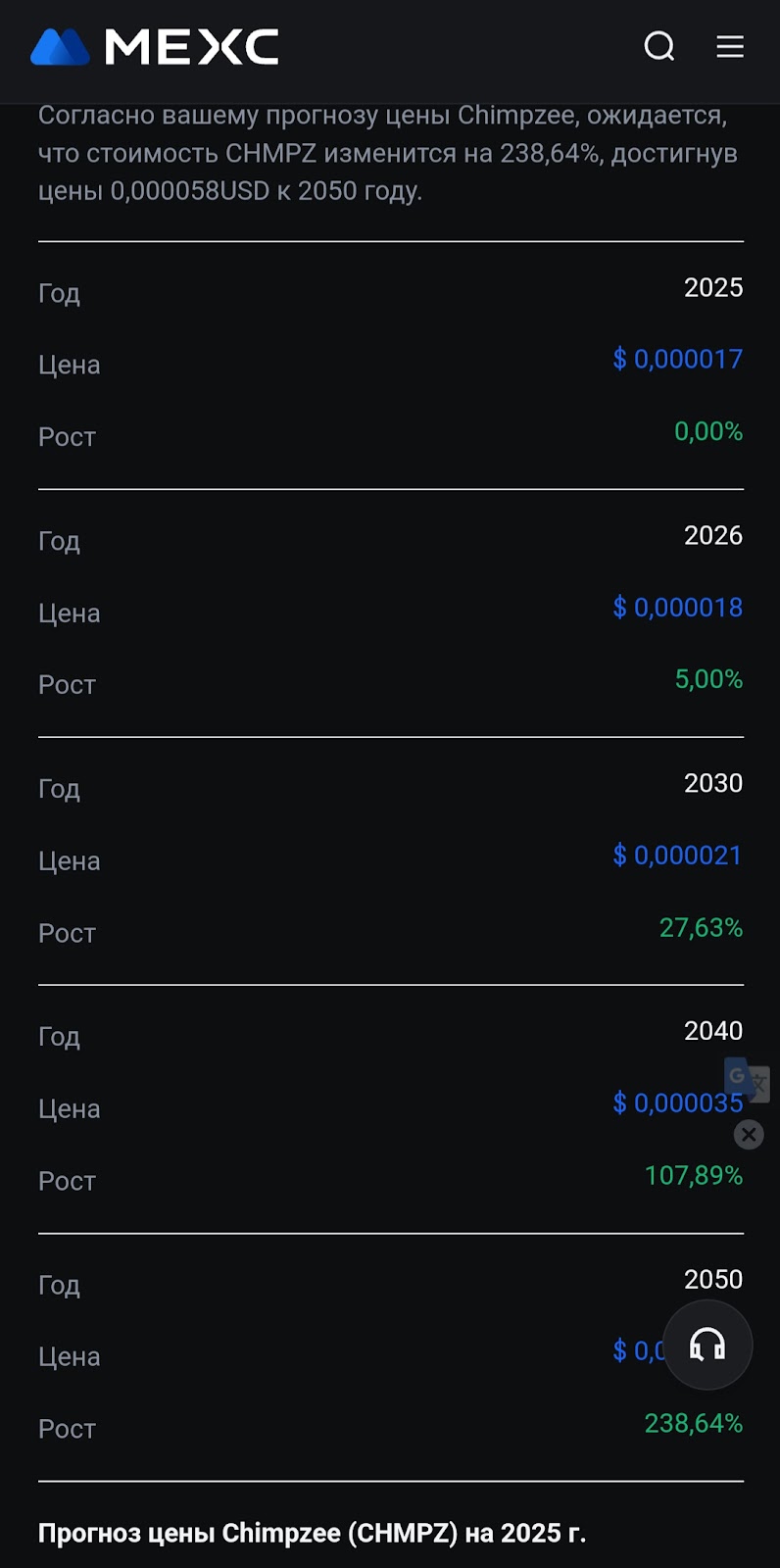Image resolution: width=780 pixels, height=1568 pixels.
Task: Select the 5,00% growth value
Action: coord(707,679)
